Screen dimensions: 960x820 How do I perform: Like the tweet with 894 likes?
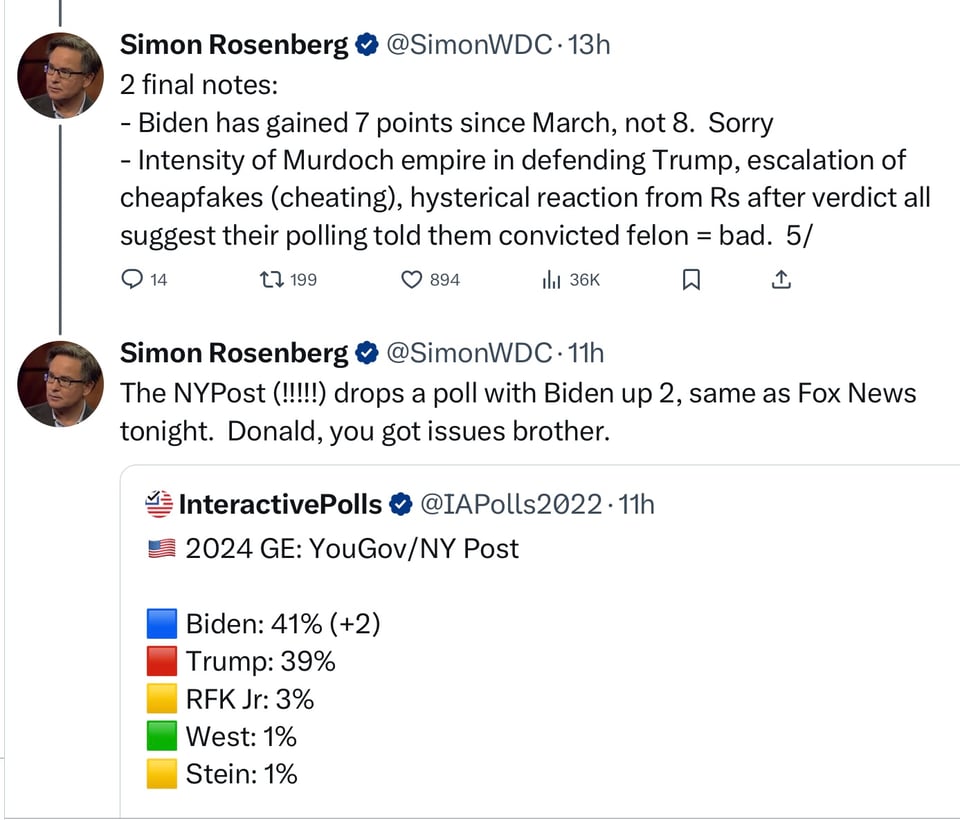[x=411, y=280]
